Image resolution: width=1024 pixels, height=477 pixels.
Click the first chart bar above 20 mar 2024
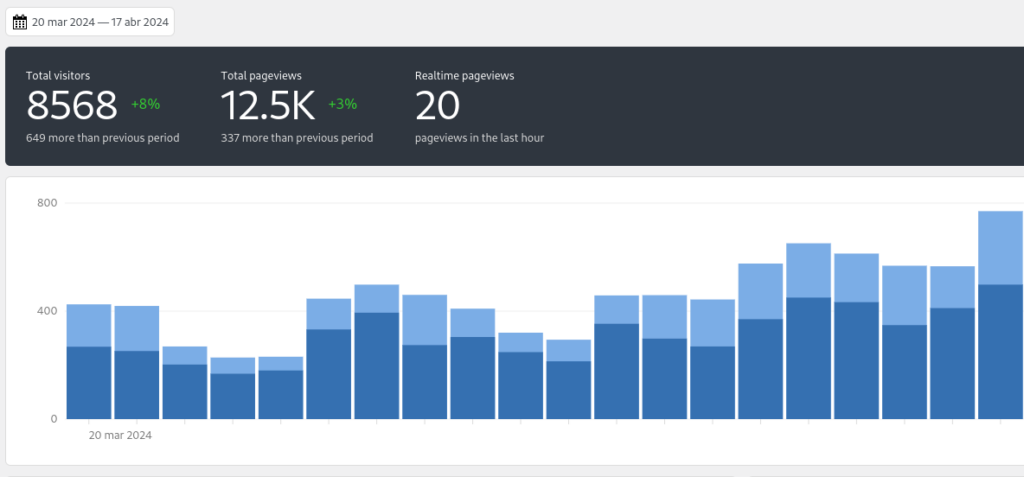(89, 361)
